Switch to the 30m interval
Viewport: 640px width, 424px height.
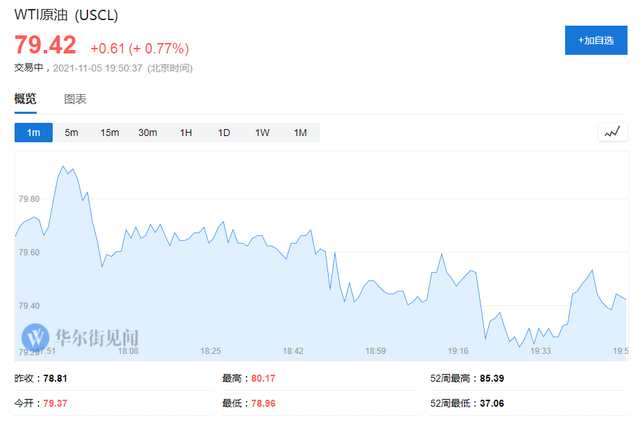(147, 133)
